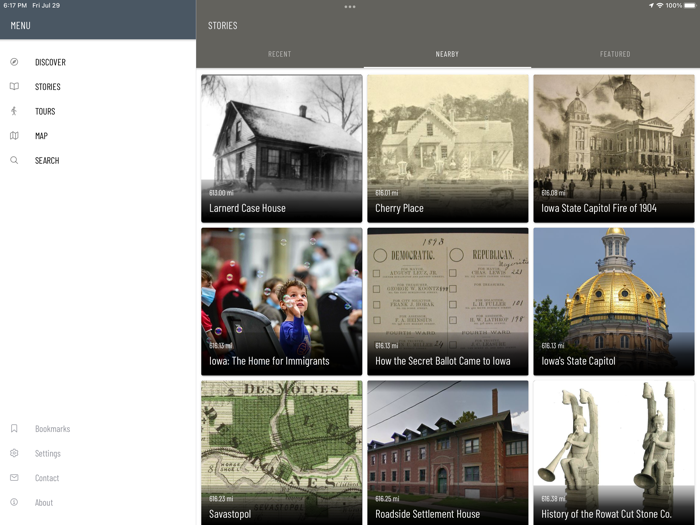This screenshot has width=700, height=525.
Task: Tap the Fri Jul 29 date in status bar
Action: click(46, 5)
